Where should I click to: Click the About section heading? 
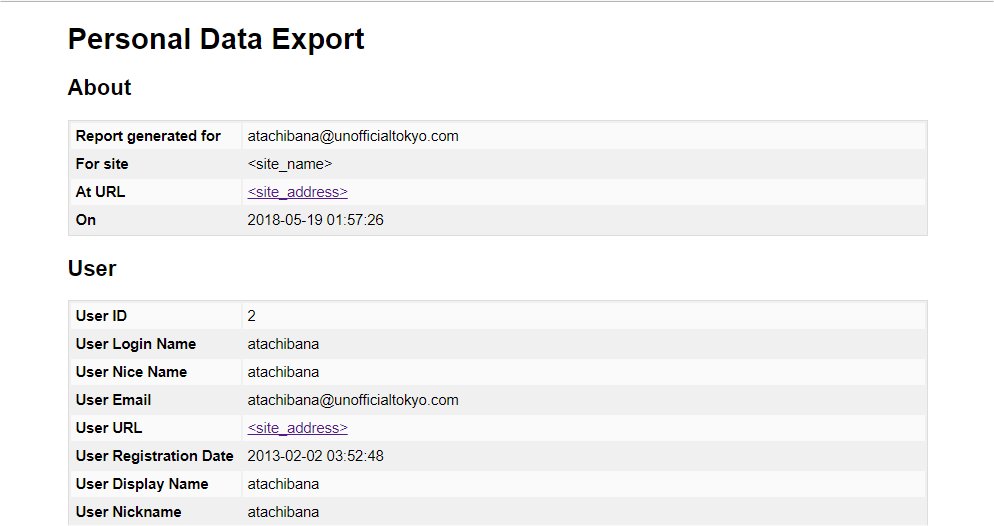(x=99, y=88)
